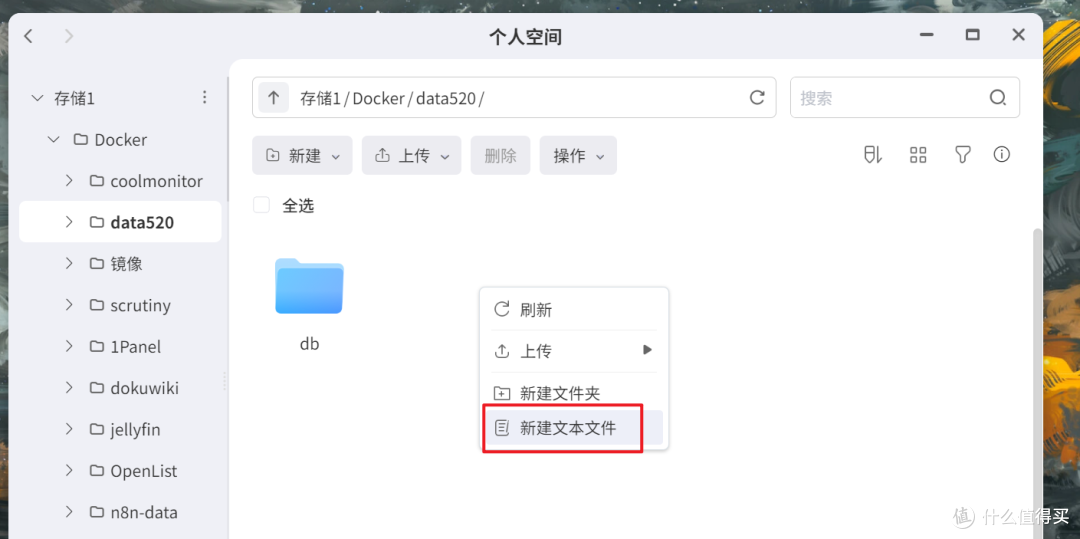Click the 存储1 segment in the path
Viewport: 1080px width, 539px height.
tap(320, 98)
